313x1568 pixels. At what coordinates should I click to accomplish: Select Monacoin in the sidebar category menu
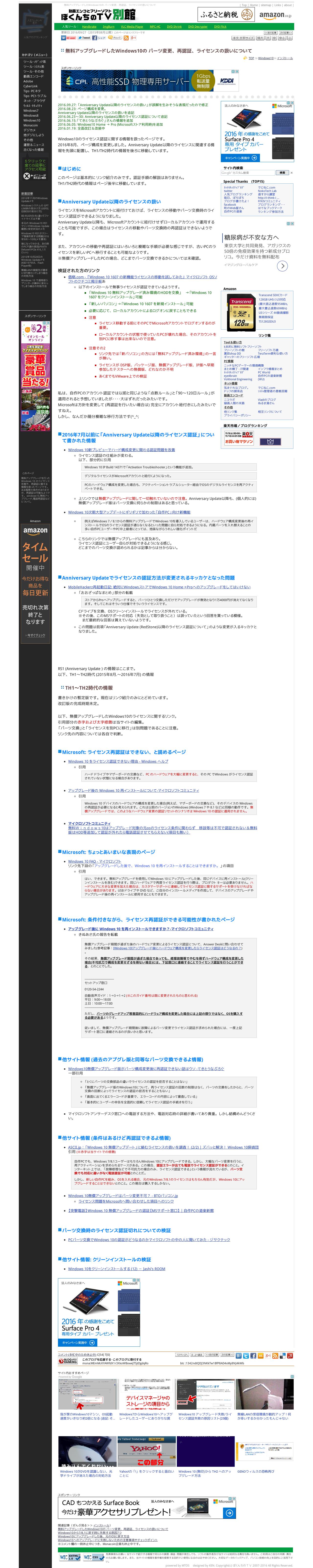pos(31,125)
